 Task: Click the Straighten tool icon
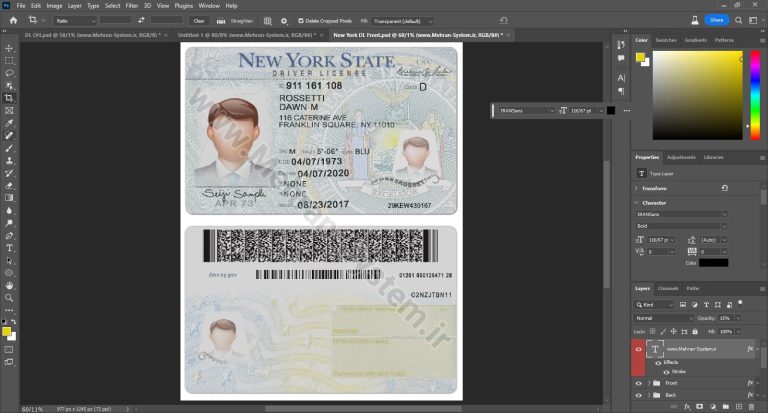[x=221, y=21]
